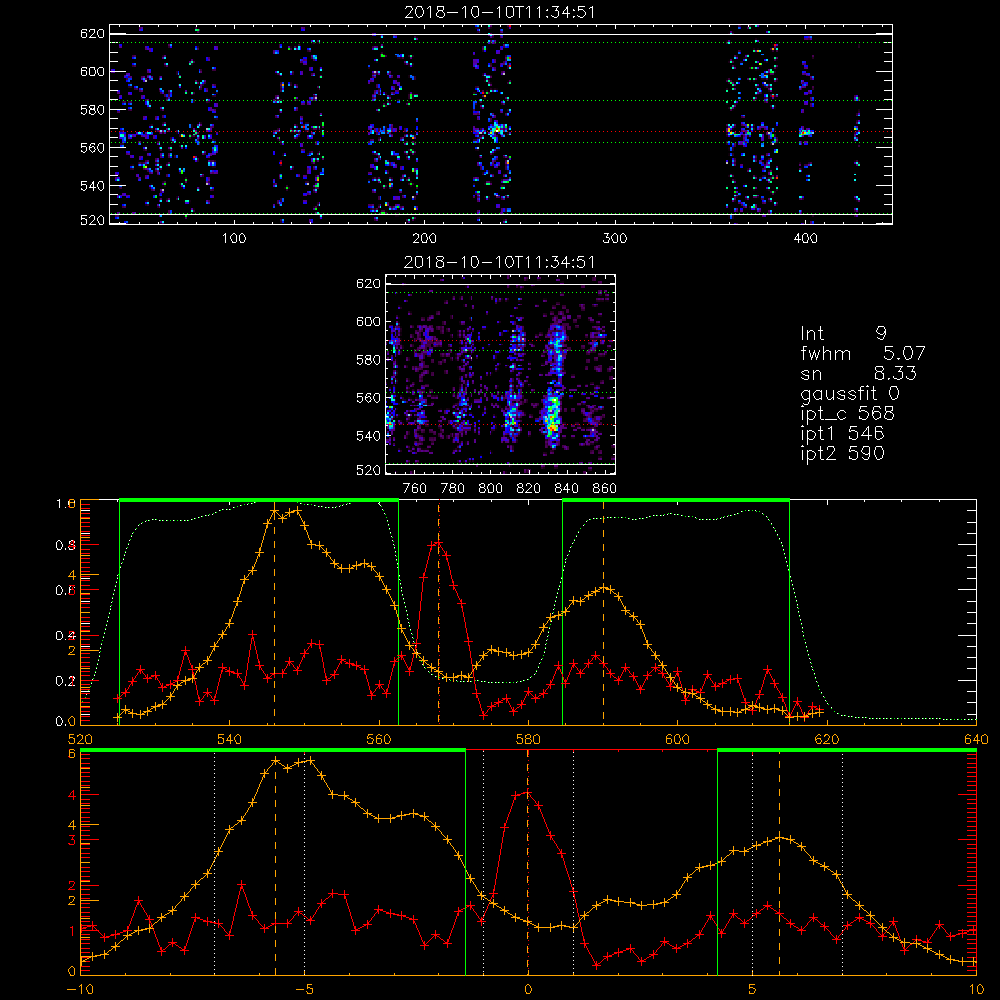Click x-axis label 5 on bottom plot
1000x1000 pixels.
[752, 990]
